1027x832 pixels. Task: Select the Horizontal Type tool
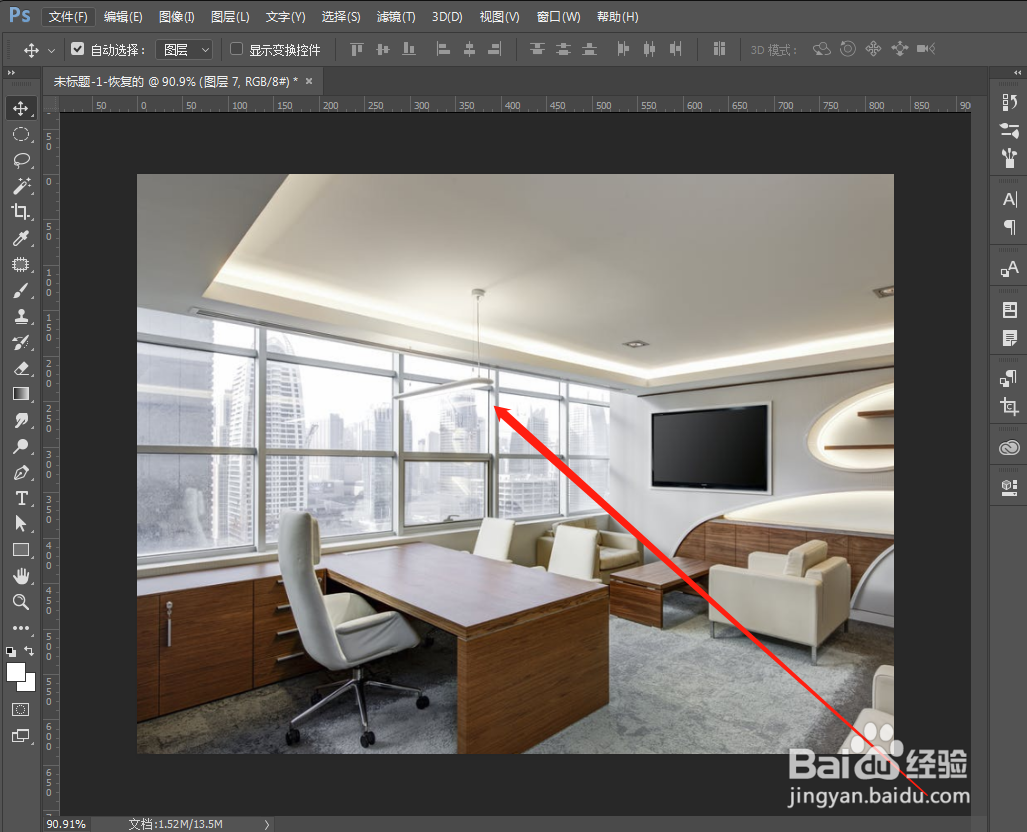[21, 499]
